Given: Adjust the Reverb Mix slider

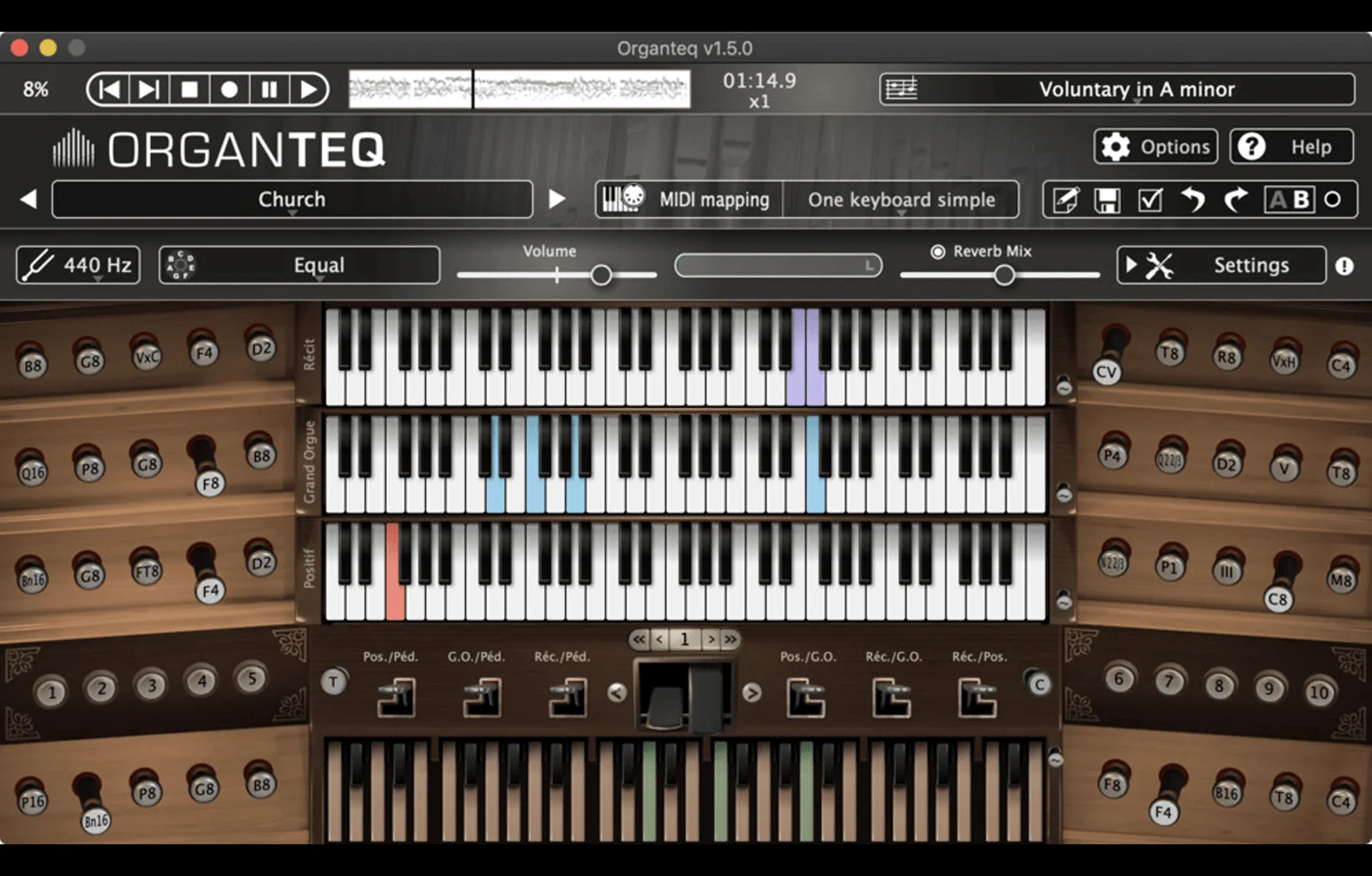Looking at the screenshot, I should (x=1003, y=274).
